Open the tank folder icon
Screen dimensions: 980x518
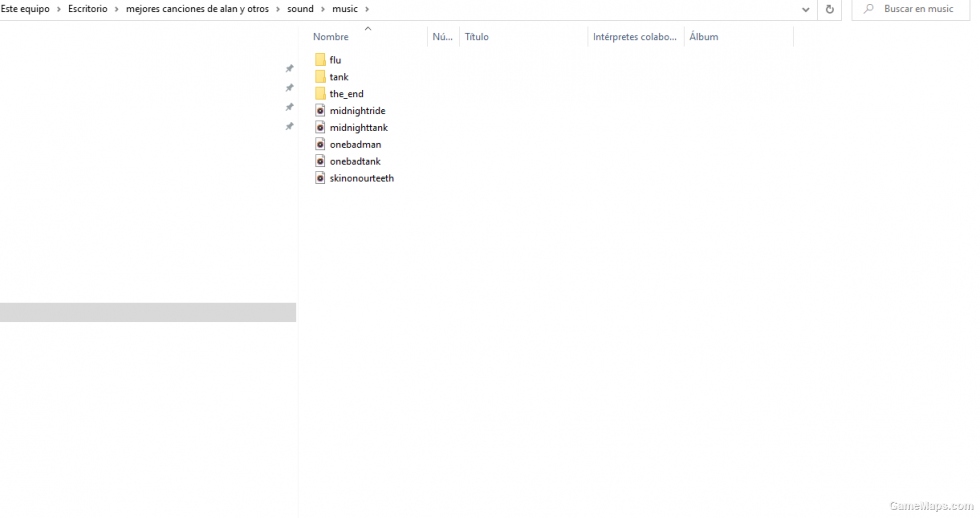[x=320, y=77]
